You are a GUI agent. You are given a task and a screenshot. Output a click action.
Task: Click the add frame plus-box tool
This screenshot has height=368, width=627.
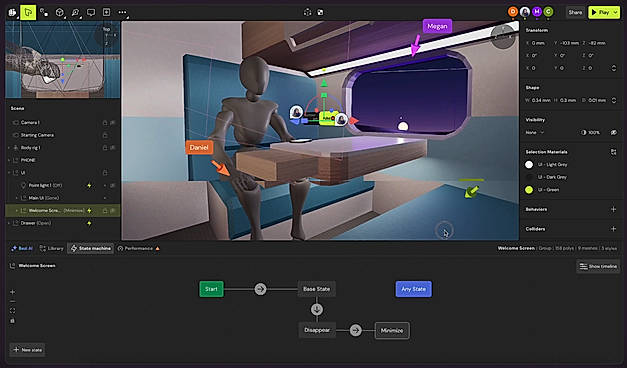106,12
